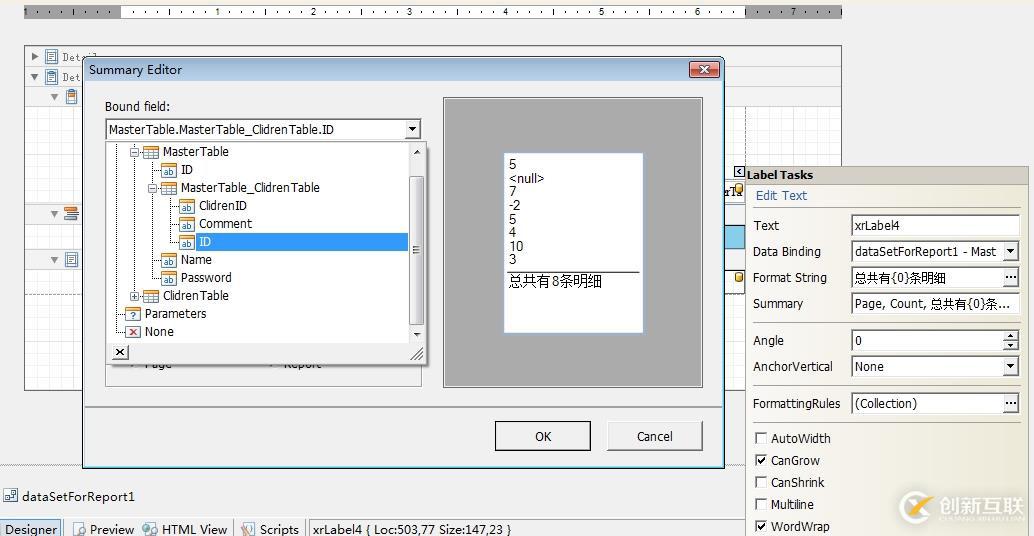Collapse the orange group band arrow
Screen dimensions: 1034x536
pos(55,214)
